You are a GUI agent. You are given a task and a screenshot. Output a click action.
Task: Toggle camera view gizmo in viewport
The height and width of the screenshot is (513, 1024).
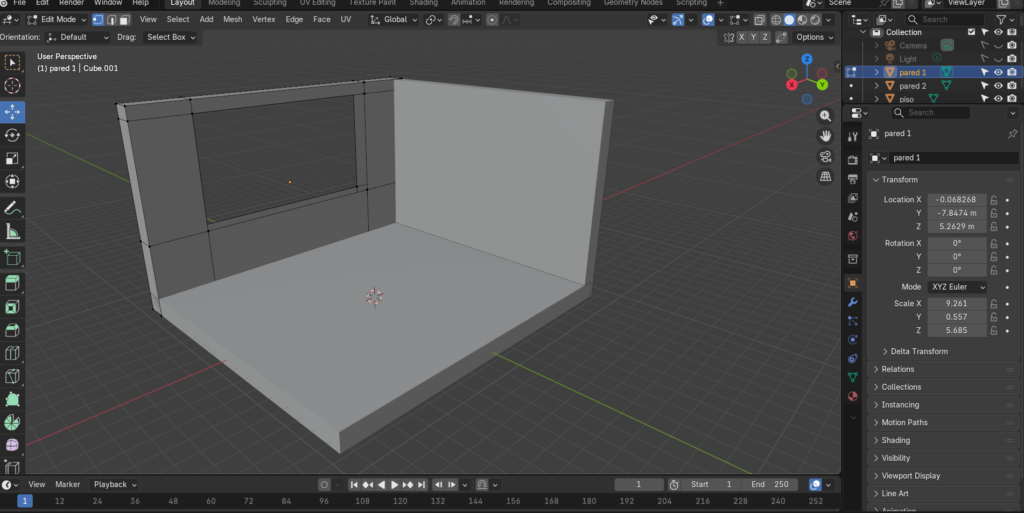[826, 156]
